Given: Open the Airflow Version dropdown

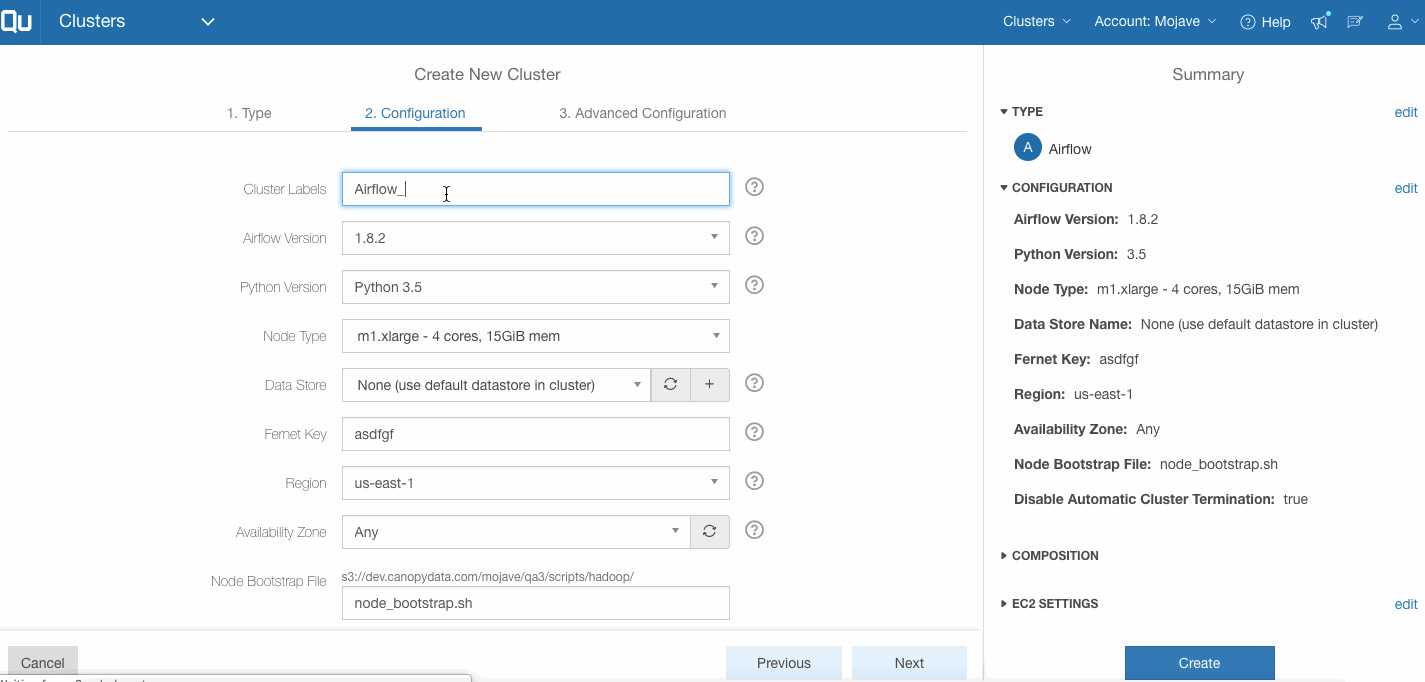Looking at the screenshot, I should point(535,238).
